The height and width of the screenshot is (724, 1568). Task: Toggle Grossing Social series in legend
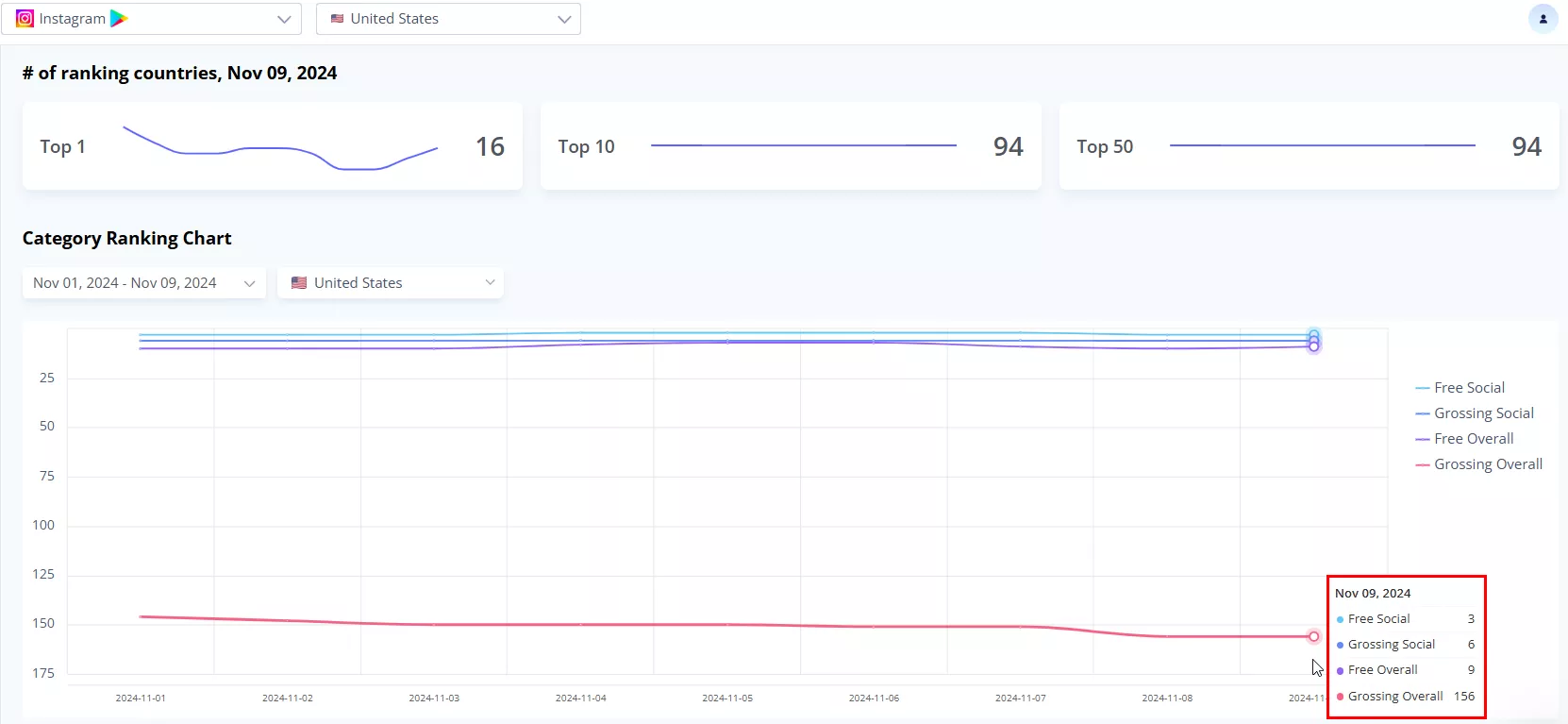[1483, 413]
